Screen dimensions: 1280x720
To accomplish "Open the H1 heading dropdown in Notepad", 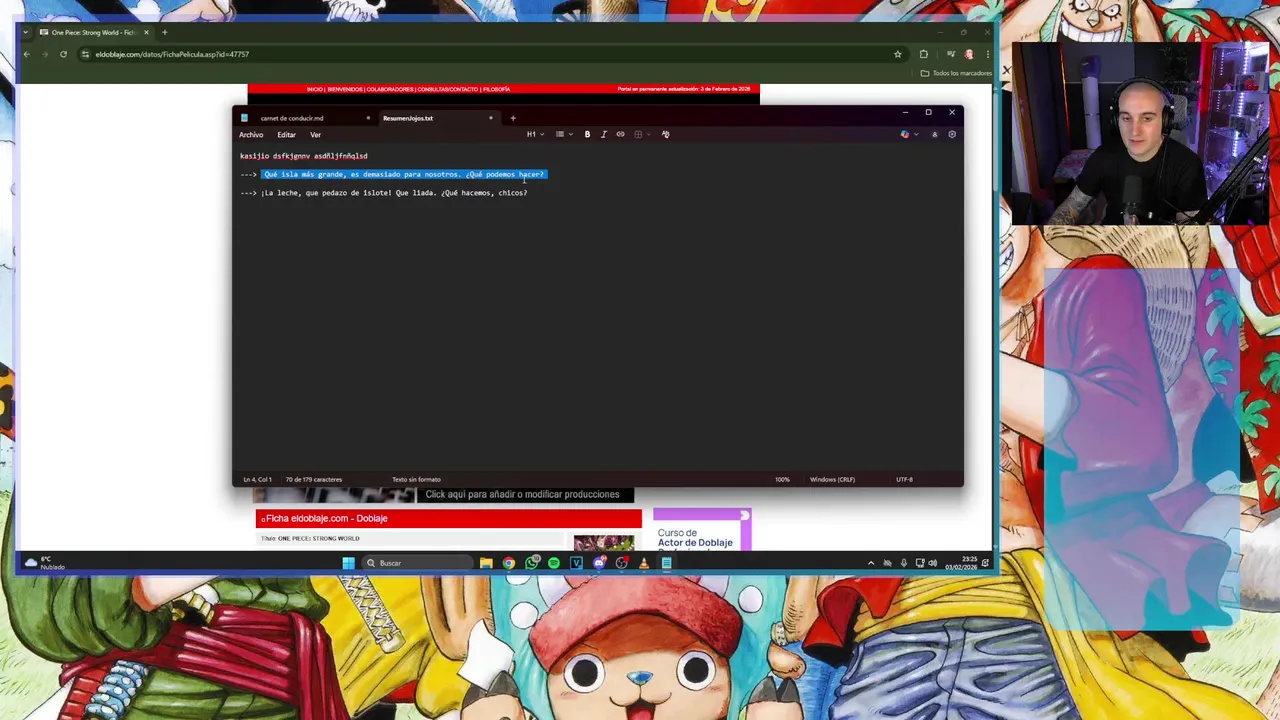I will click(x=535, y=134).
